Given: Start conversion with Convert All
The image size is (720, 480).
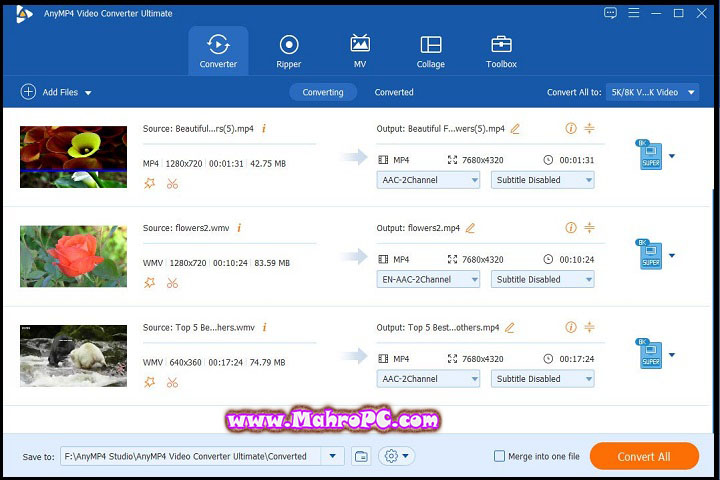Looking at the screenshot, I should [x=644, y=457].
